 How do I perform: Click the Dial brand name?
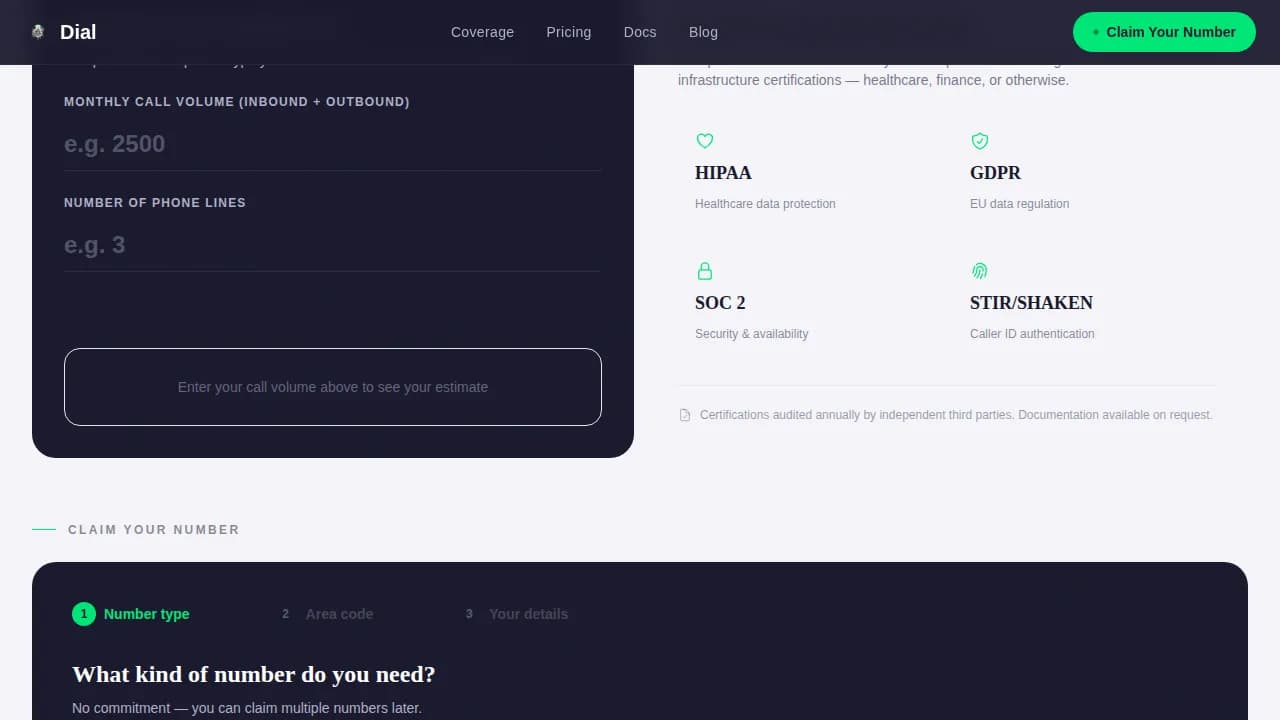point(78,32)
